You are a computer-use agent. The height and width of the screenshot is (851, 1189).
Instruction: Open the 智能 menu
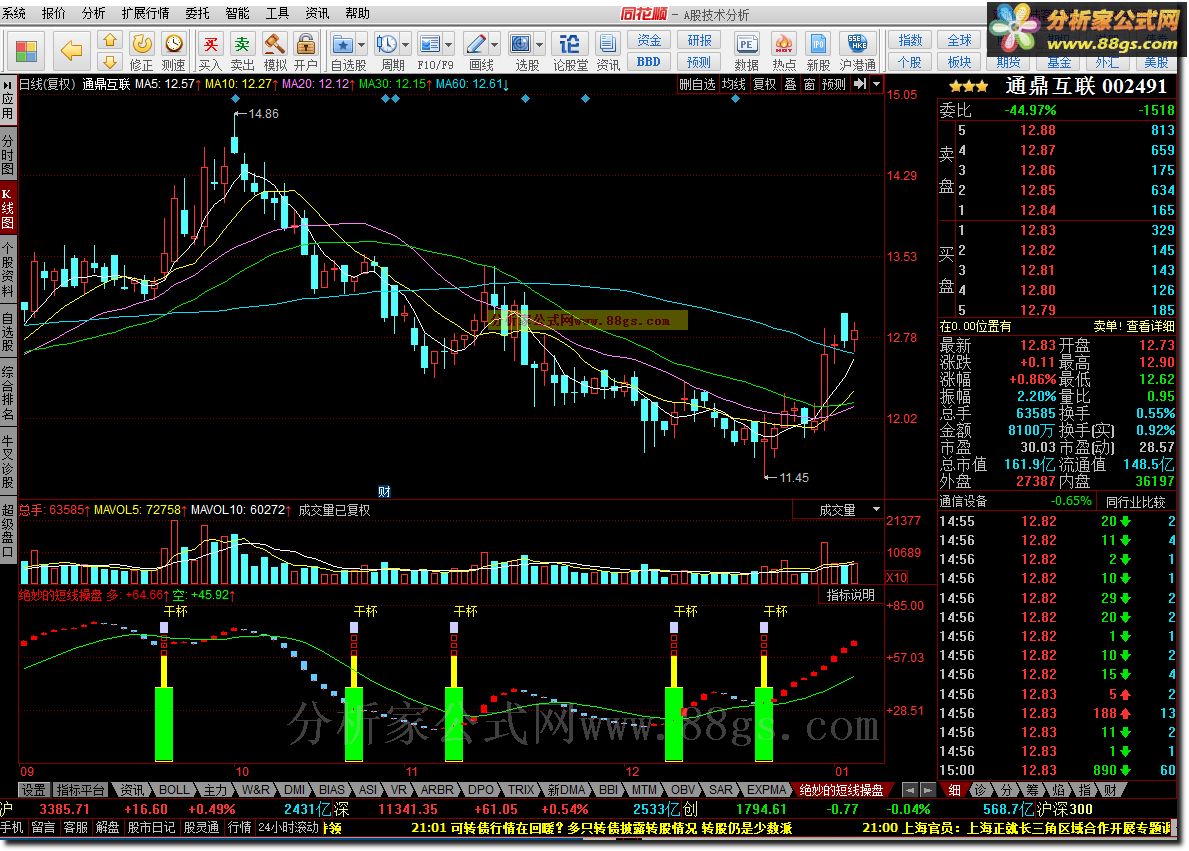[x=237, y=13]
